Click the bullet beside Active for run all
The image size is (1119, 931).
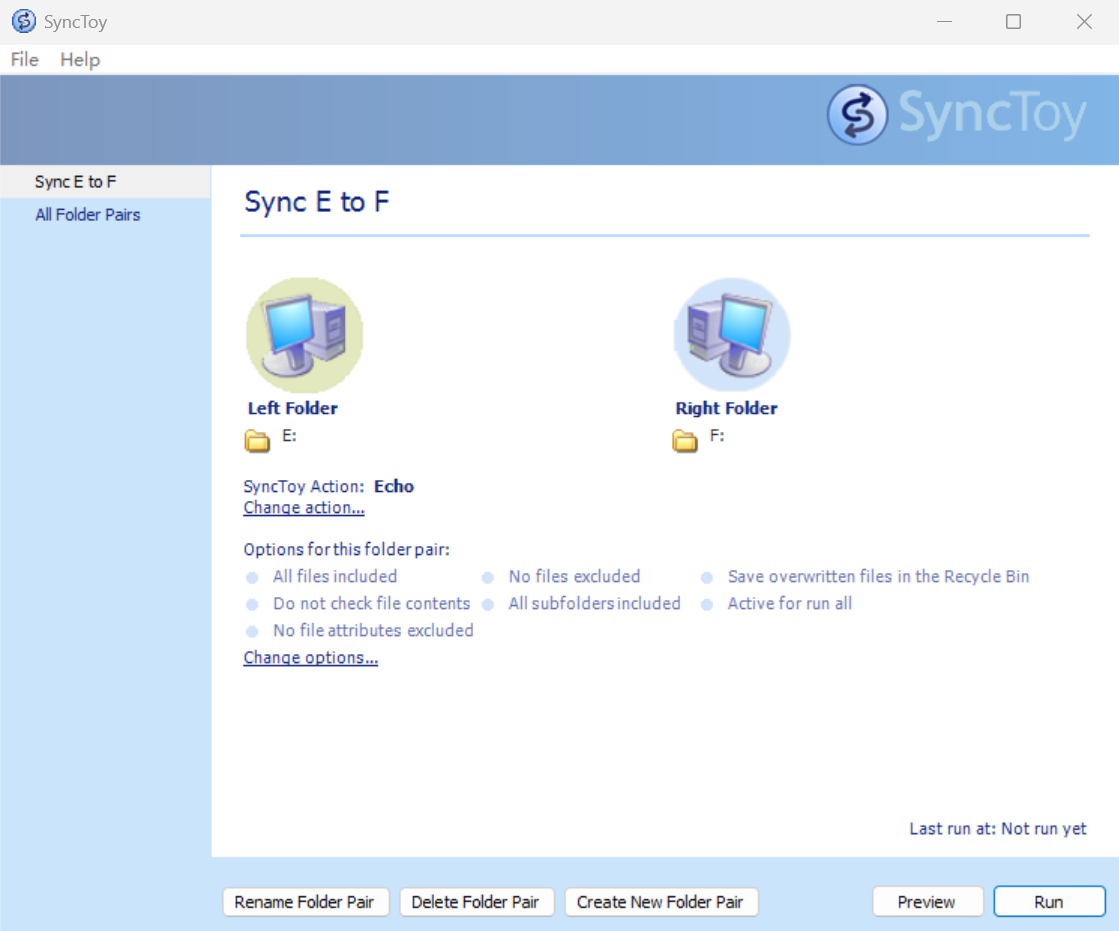[708, 604]
